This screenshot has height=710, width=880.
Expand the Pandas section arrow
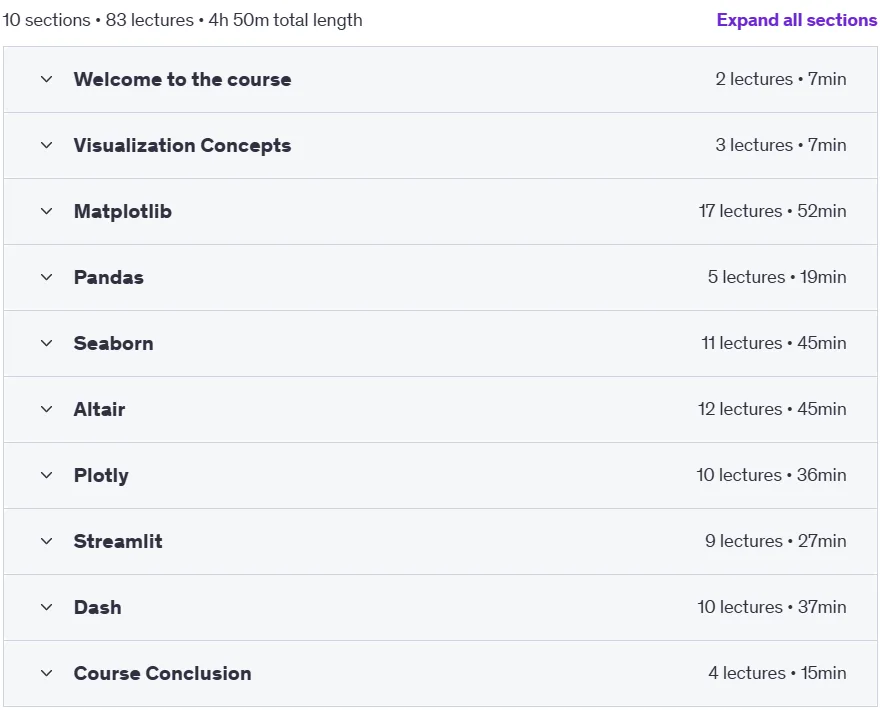tap(47, 277)
